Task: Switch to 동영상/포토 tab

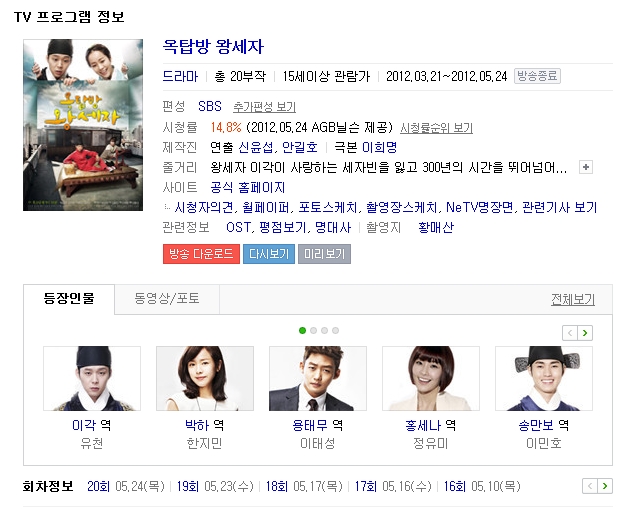Action: [x=167, y=299]
